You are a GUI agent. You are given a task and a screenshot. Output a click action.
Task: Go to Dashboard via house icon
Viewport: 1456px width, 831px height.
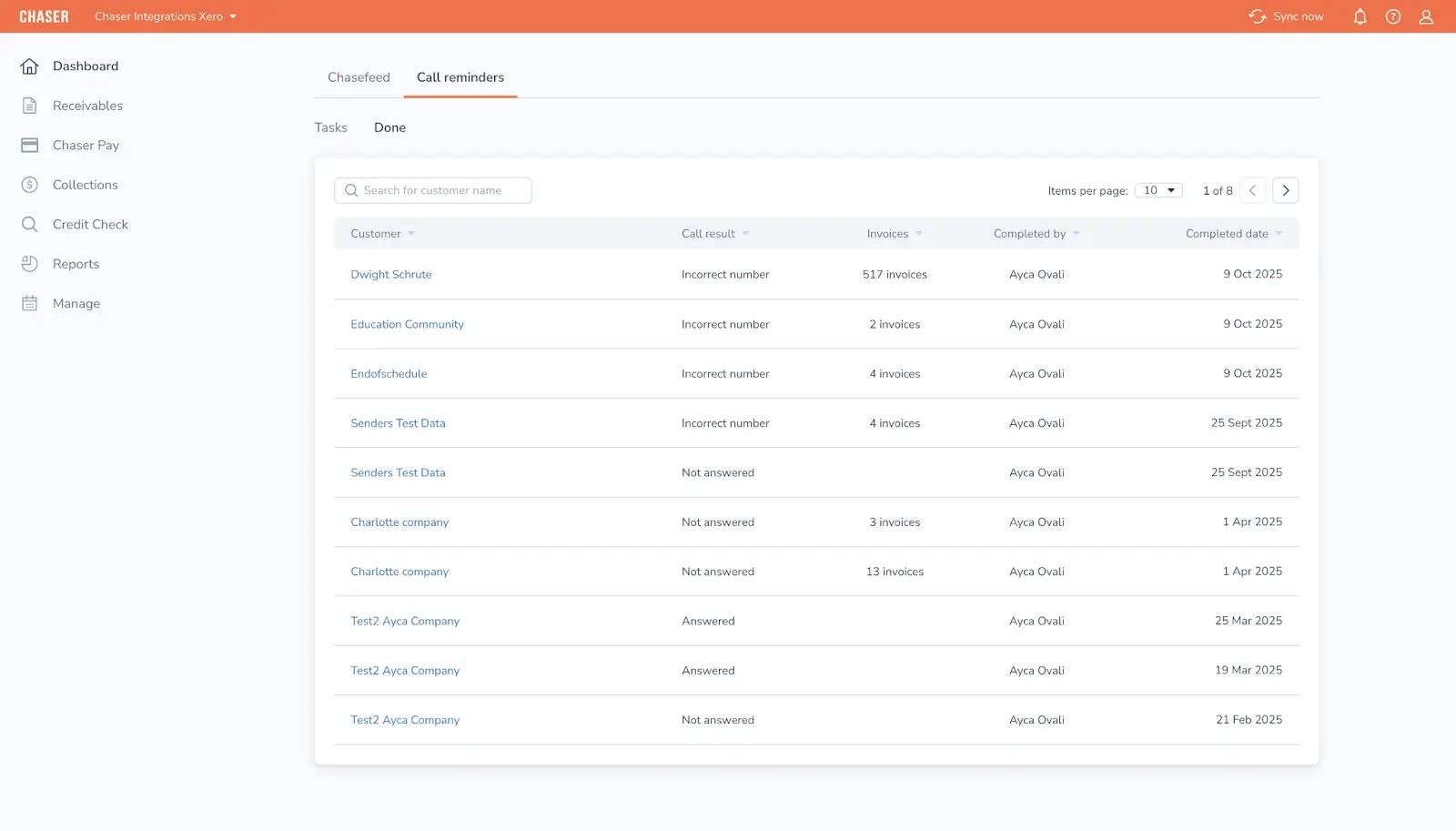(x=30, y=66)
